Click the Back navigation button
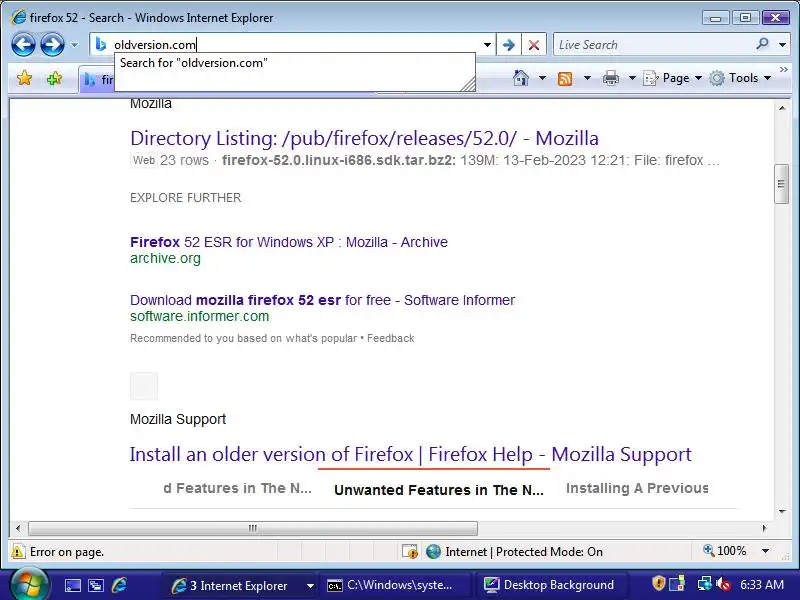The height and width of the screenshot is (600, 800). click(23, 45)
